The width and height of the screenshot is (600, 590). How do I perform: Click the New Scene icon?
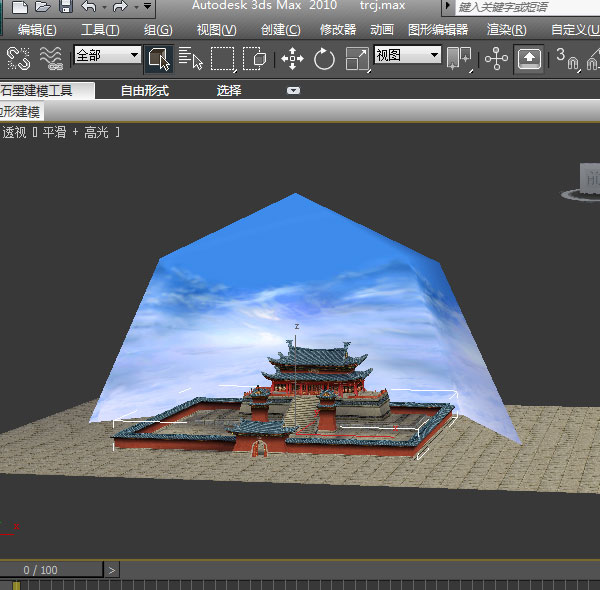(20, 7)
